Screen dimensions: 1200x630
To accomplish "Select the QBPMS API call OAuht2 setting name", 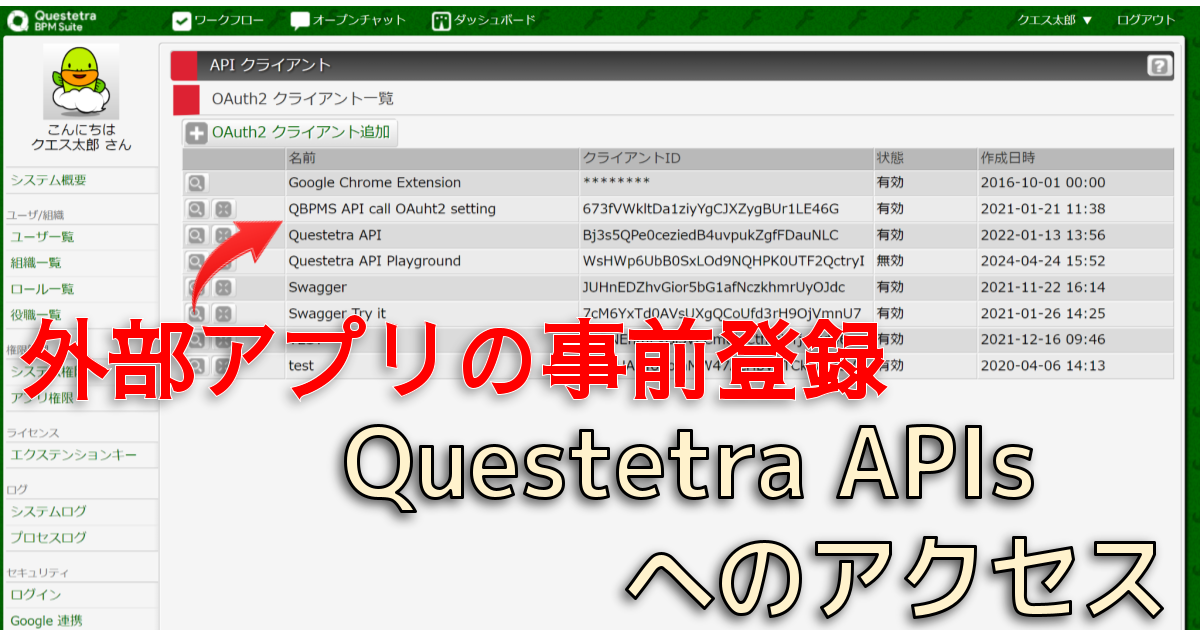I will pyautogui.click(x=392, y=209).
